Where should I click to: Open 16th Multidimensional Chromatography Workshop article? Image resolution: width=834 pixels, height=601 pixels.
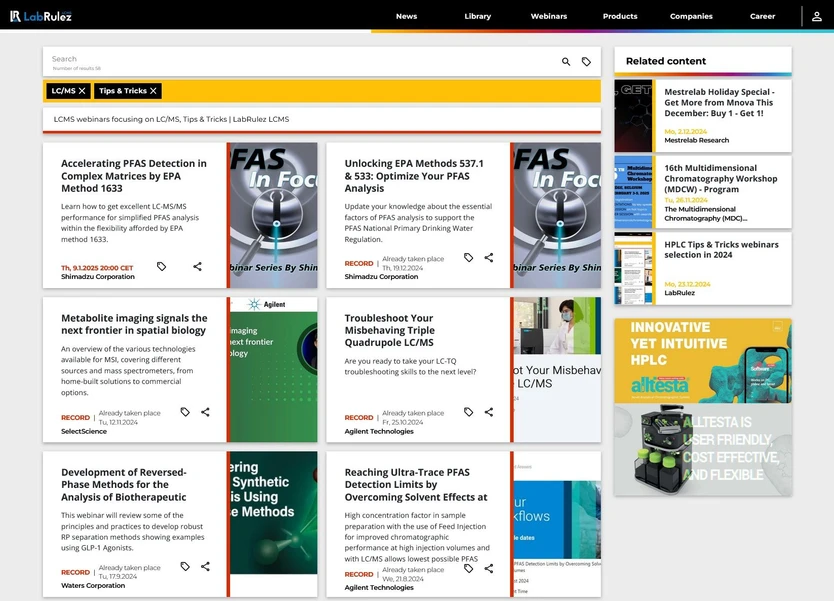(x=721, y=179)
